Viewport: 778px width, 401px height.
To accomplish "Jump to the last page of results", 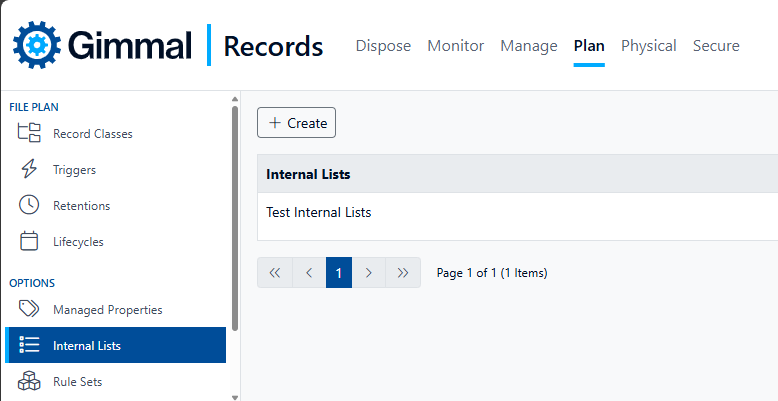I will [403, 273].
